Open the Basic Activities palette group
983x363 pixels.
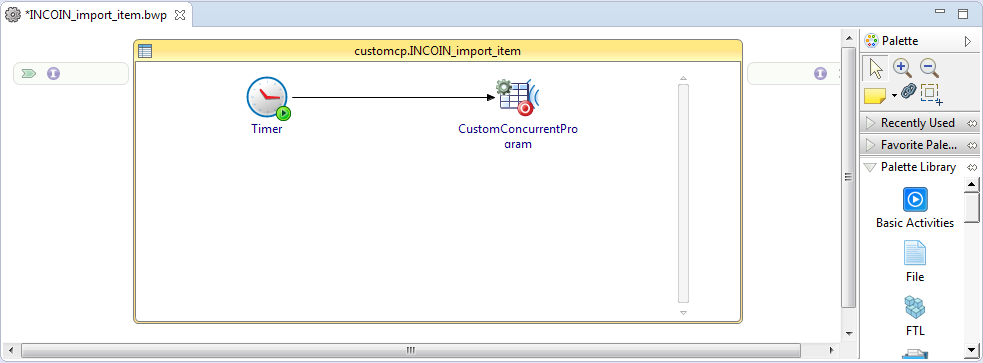[x=915, y=208]
